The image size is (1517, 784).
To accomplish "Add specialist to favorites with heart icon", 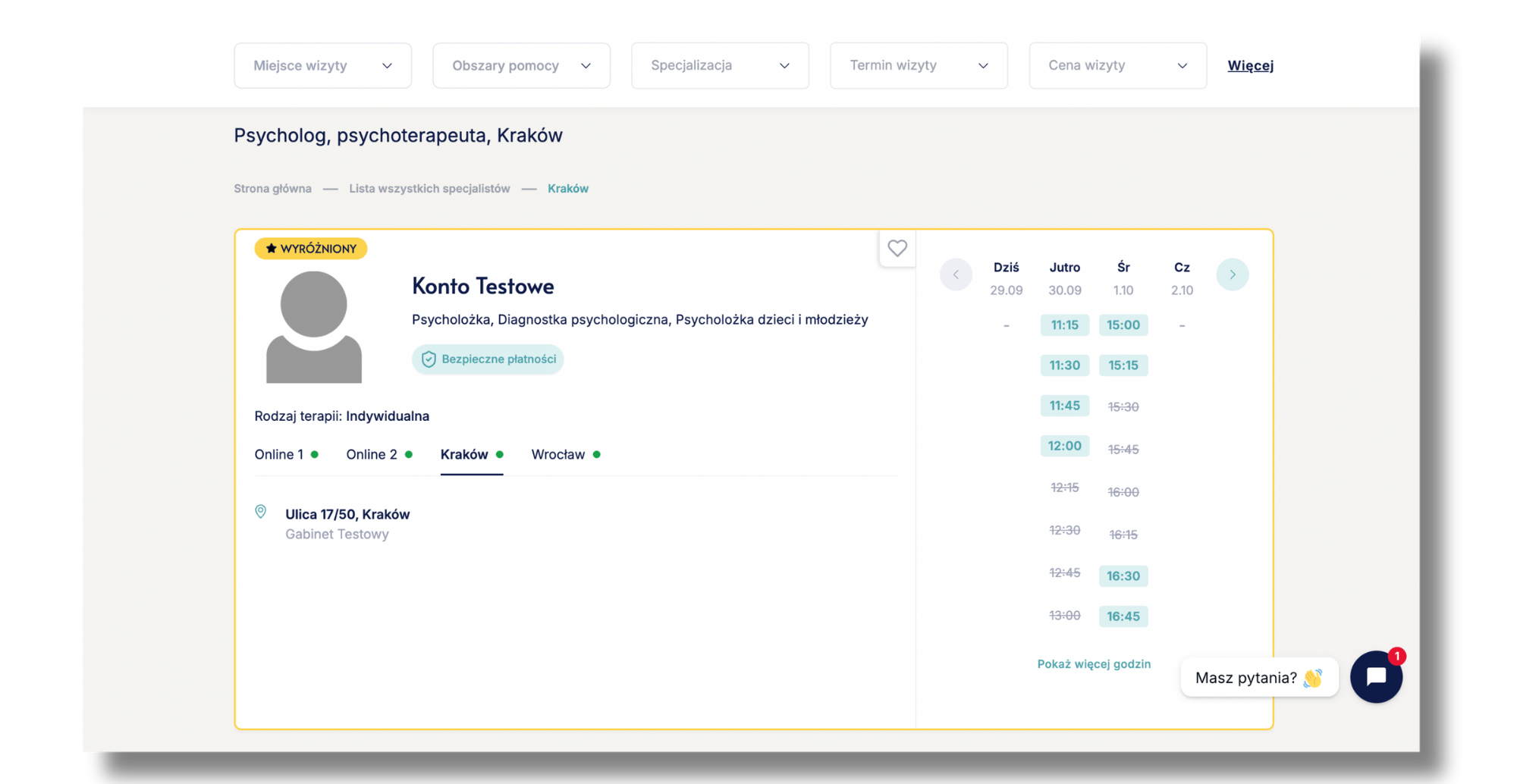I will [x=897, y=248].
